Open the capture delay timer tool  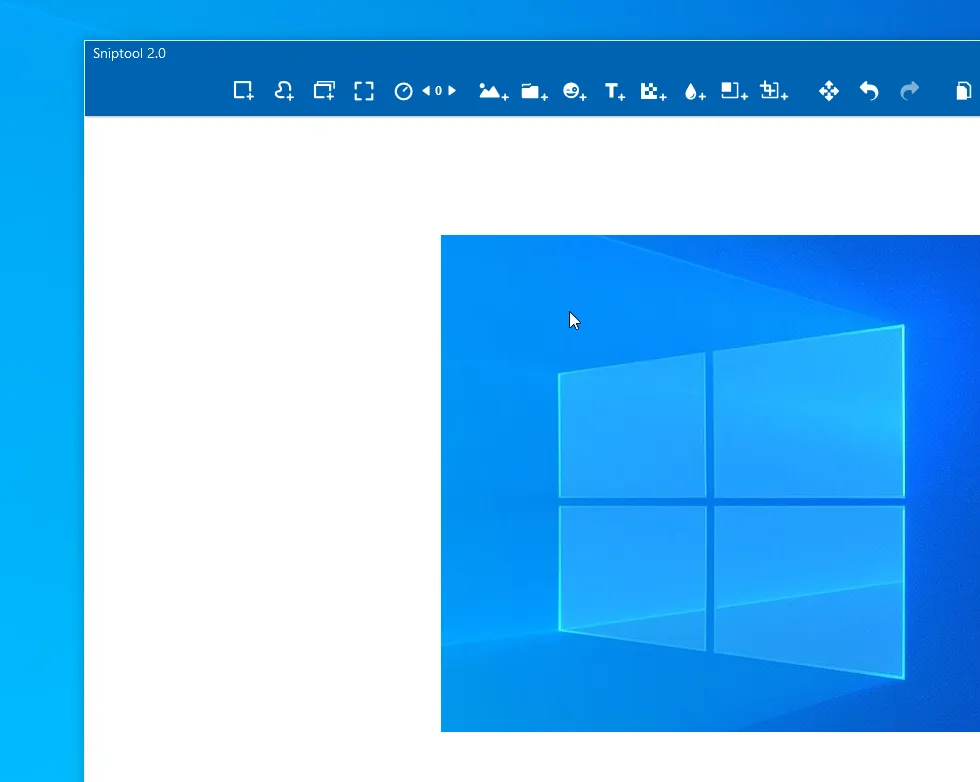click(403, 90)
